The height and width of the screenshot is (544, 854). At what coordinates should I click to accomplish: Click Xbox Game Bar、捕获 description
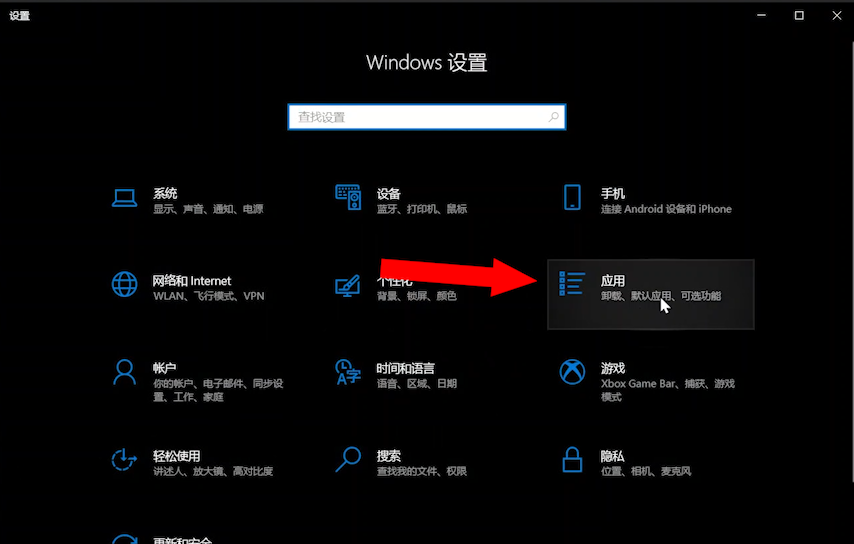click(668, 390)
